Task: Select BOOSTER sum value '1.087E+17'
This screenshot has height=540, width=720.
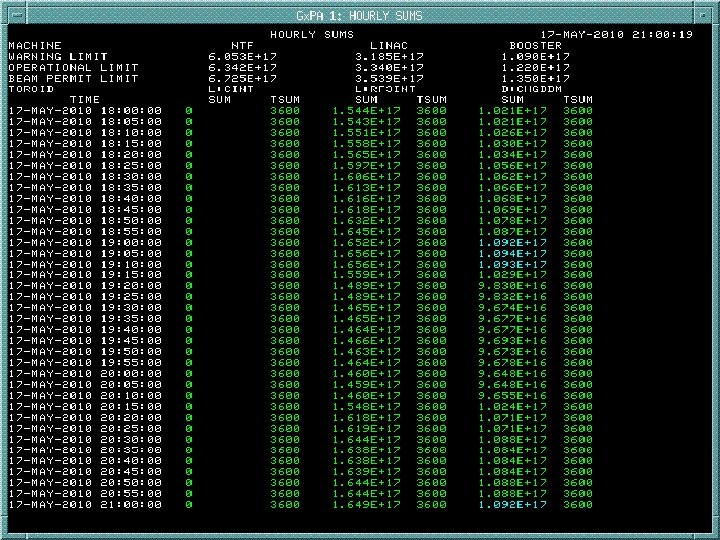Action: point(512,231)
